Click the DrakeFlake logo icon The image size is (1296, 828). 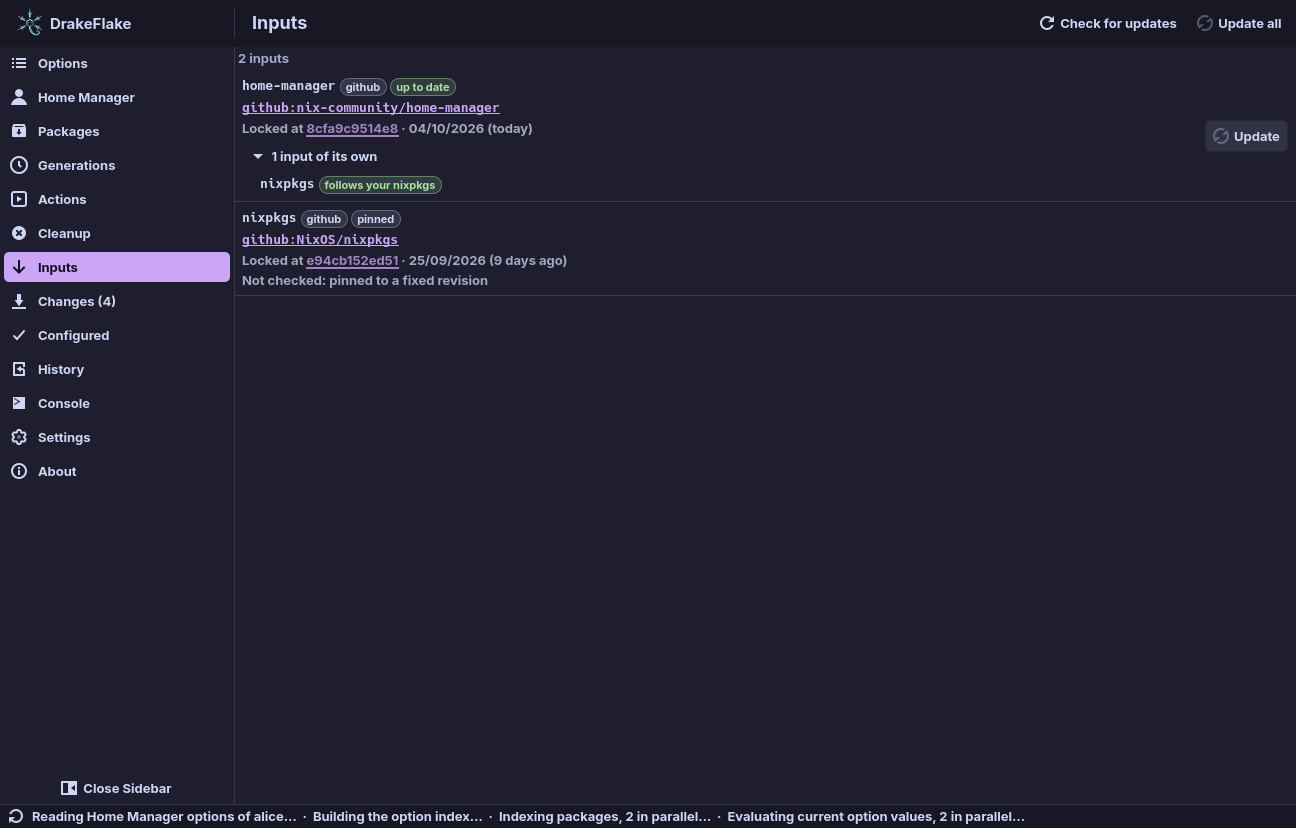[30, 23]
